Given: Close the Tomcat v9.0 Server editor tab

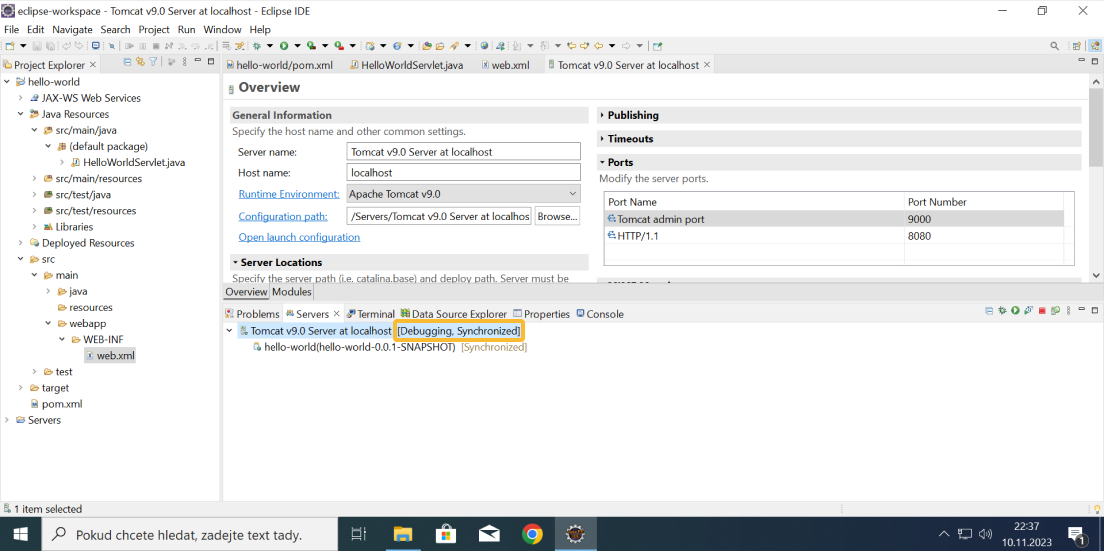Looking at the screenshot, I should 707,65.
